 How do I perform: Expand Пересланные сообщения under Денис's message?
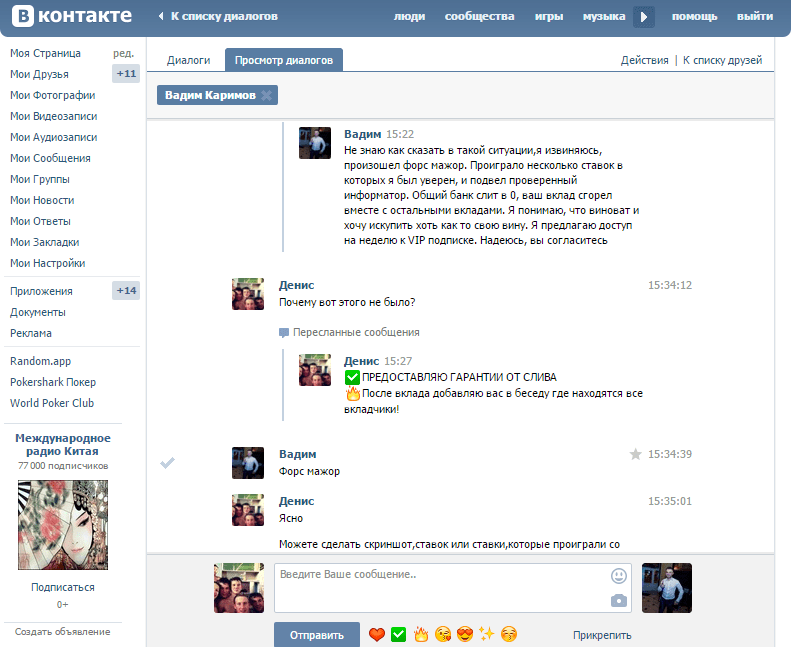pos(355,332)
